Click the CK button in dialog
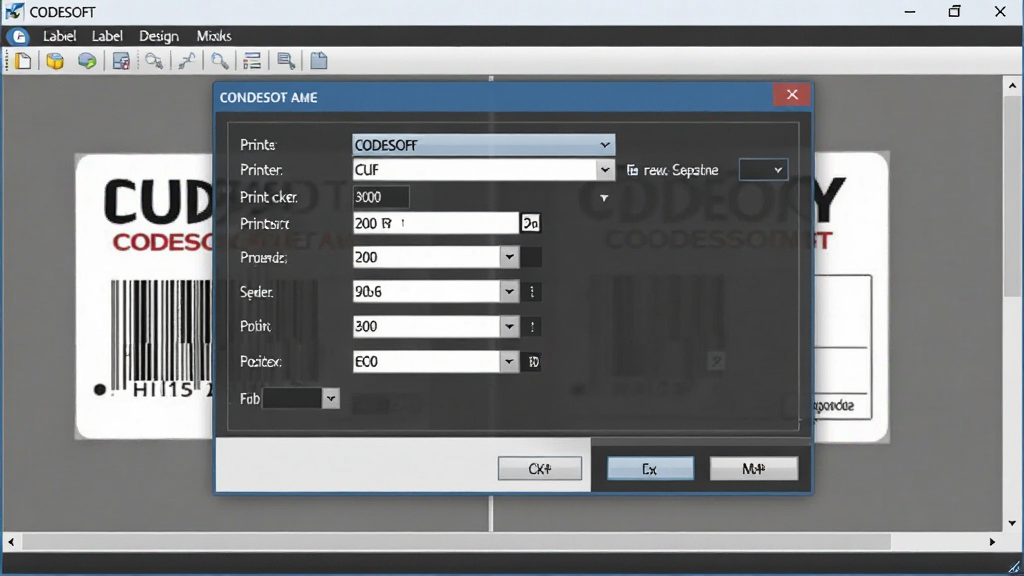1024x576 pixels. click(x=539, y=468)
